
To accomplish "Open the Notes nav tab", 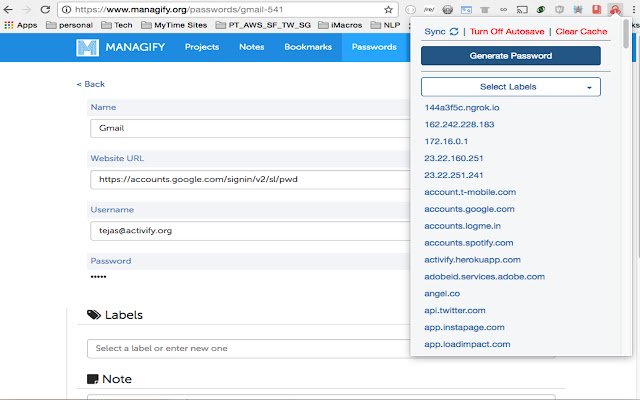I will tap(251, 47).
